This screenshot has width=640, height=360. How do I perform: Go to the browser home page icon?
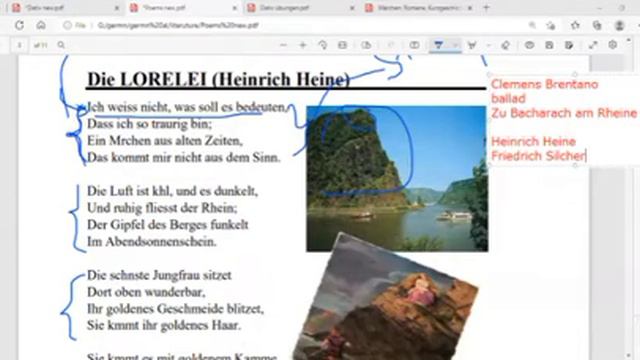coord(41,25)
